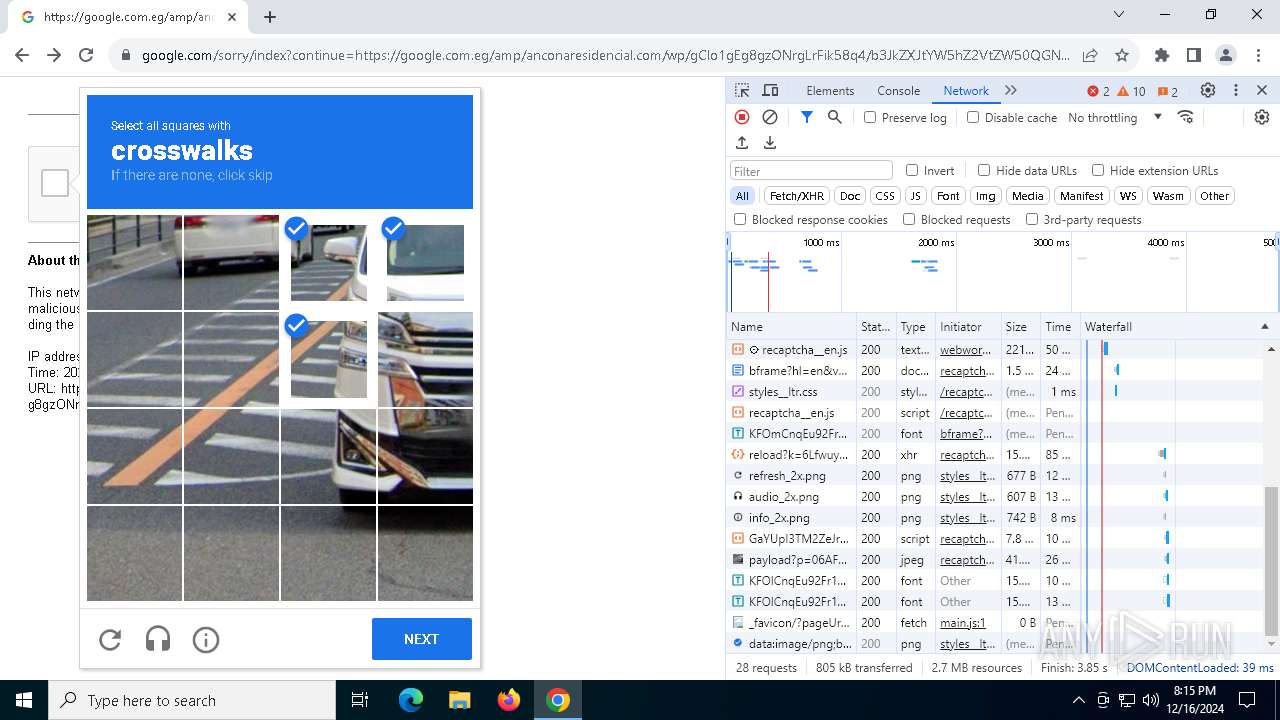Expand more DevTools tabs chevron
The width and height of the screenshot is (1280, 720).
(1011, 90)
